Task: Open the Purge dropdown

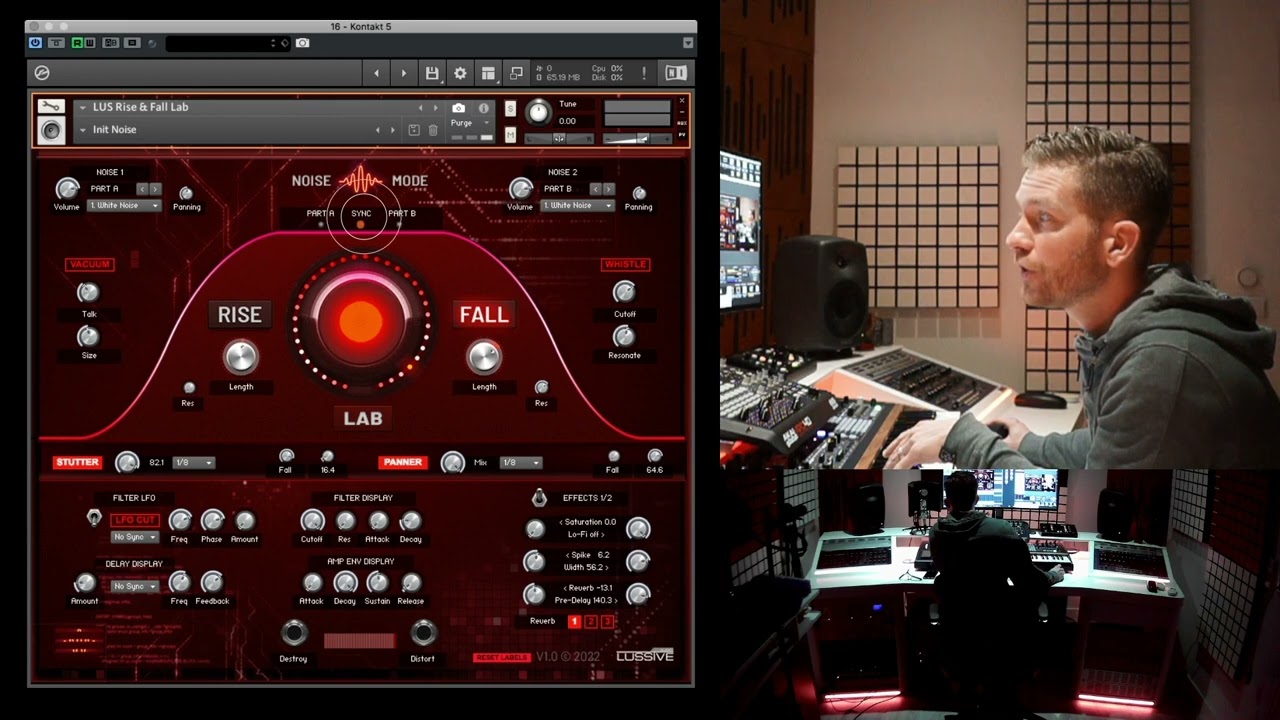Action: [470, 123]
